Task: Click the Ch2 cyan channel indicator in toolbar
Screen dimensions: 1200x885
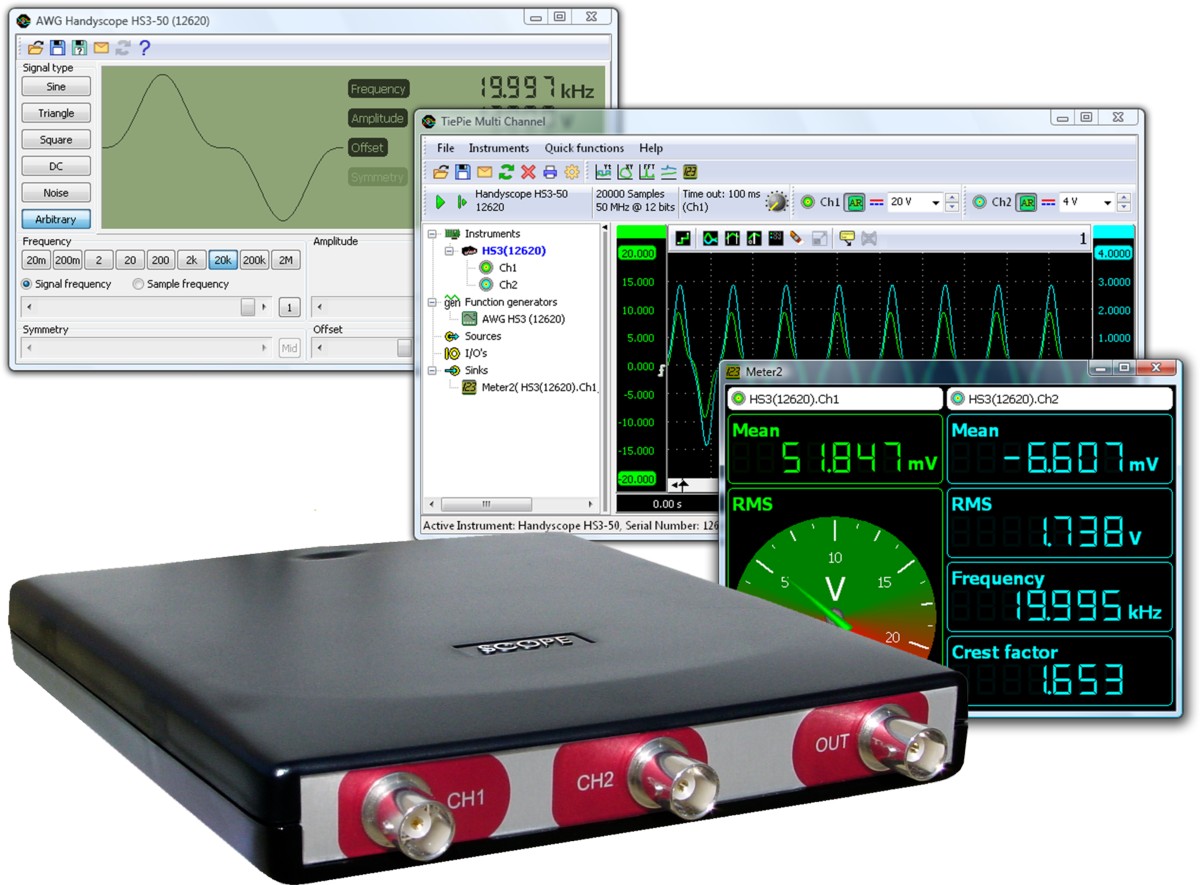Action: click(x=980, y=202)
